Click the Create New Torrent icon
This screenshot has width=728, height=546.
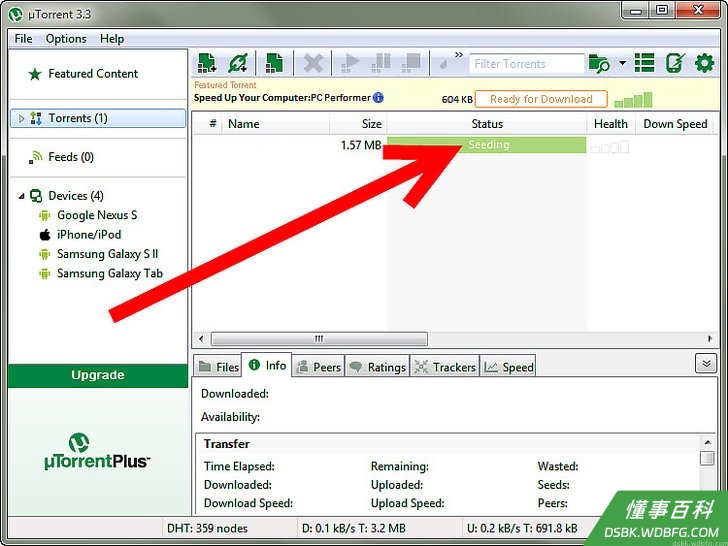[x=274, y=63]
